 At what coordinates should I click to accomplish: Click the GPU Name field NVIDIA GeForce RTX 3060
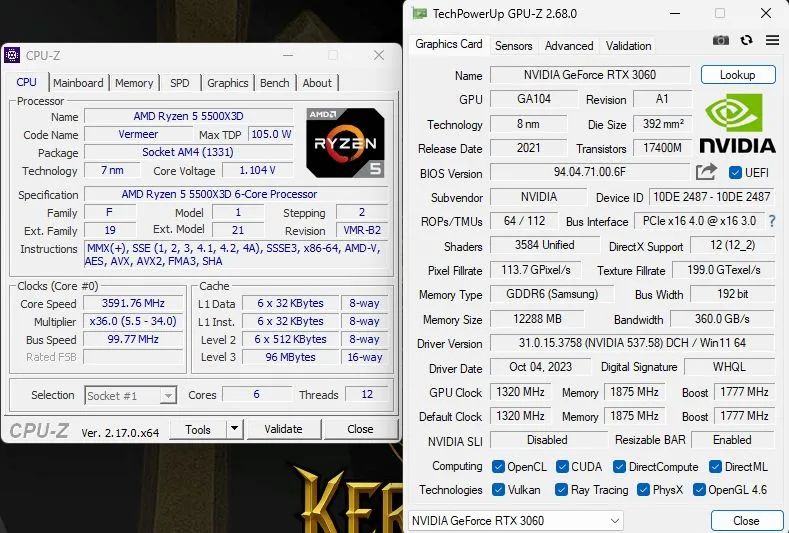click(x=590, y=75)
